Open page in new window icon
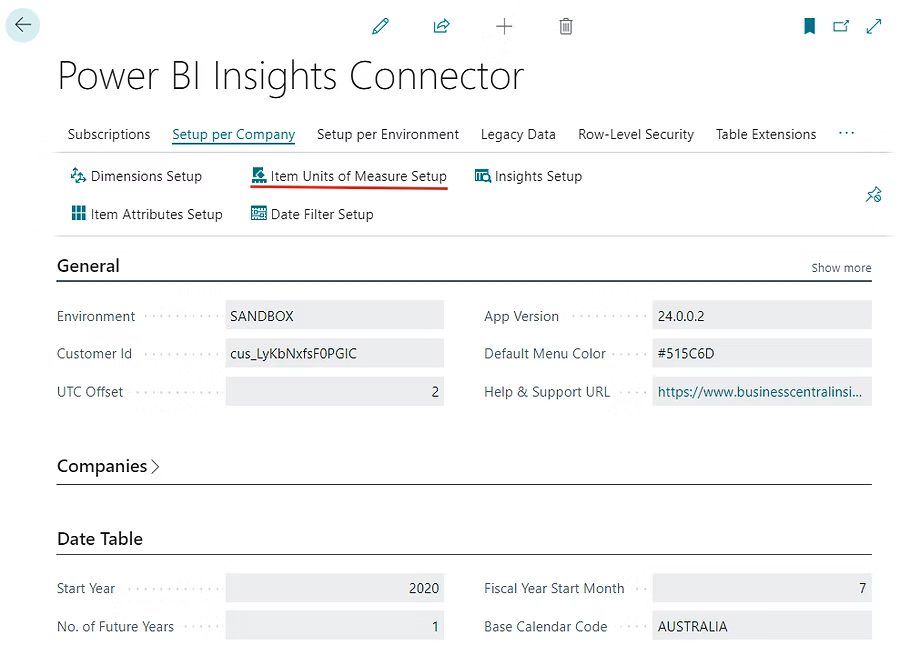 [841, 27]
